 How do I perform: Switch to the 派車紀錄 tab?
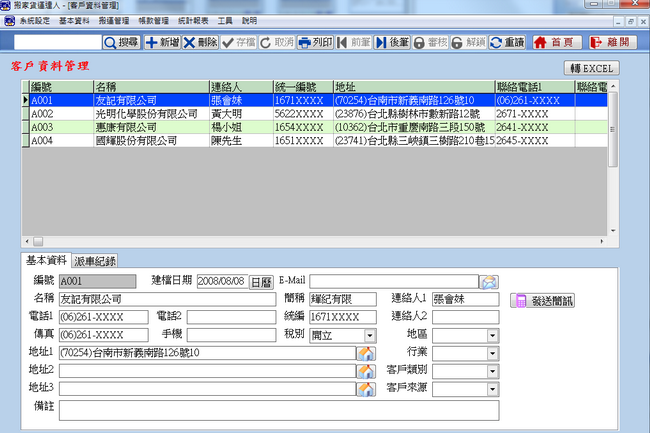(95, 261)
